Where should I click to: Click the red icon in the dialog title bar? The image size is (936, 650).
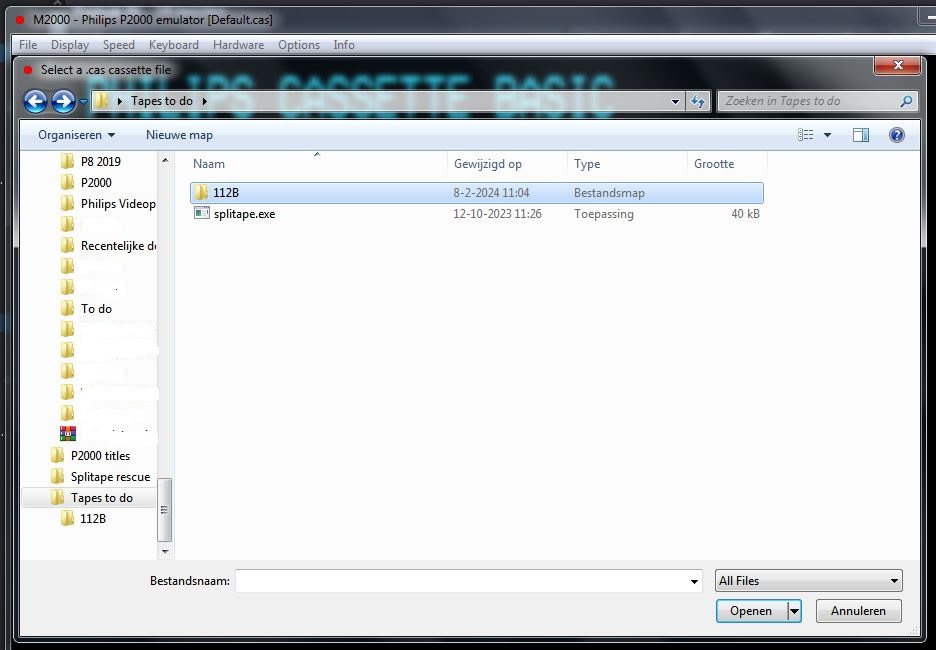coord(27,70)
